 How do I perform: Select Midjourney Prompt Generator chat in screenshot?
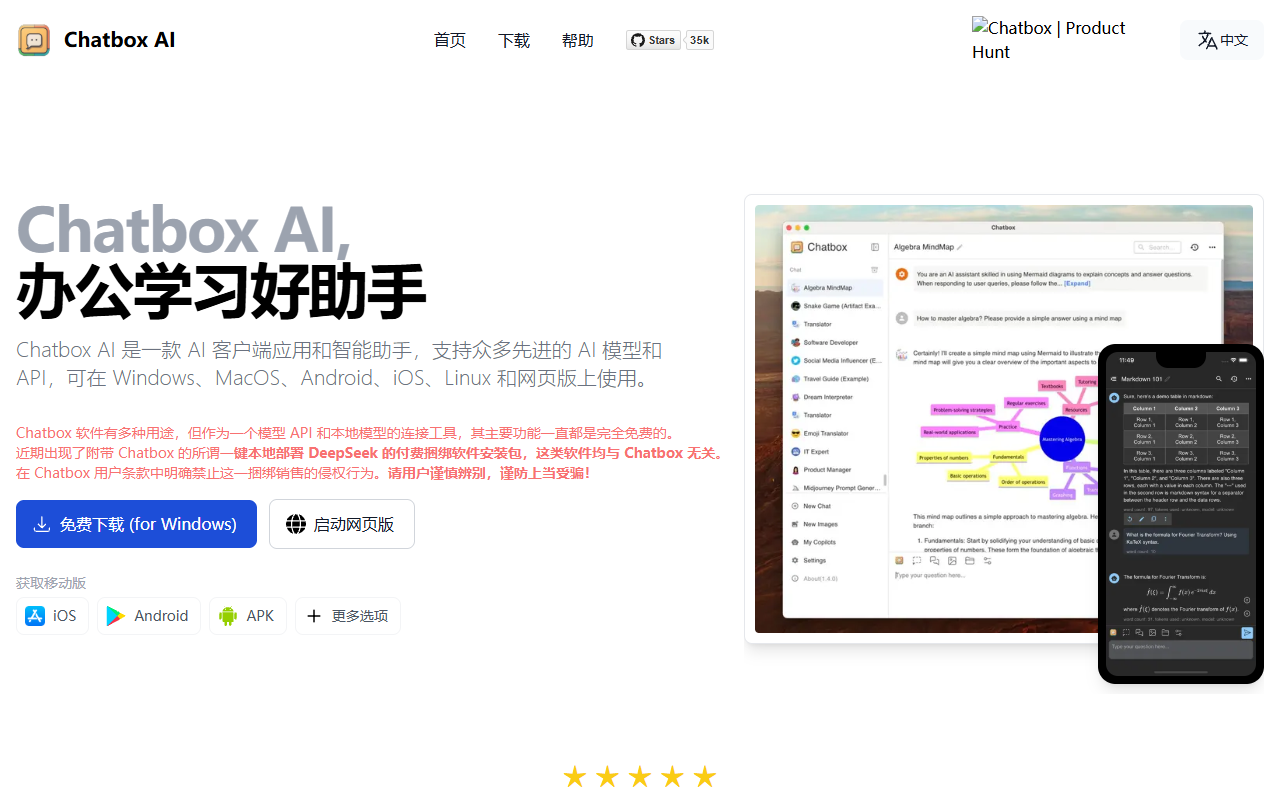click(836, 488)
